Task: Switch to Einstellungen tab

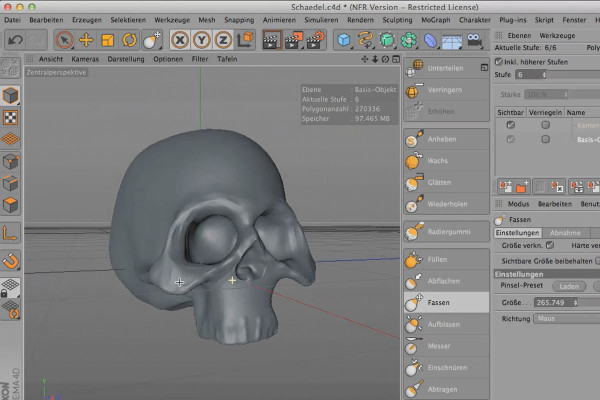Action: point(517,233)
